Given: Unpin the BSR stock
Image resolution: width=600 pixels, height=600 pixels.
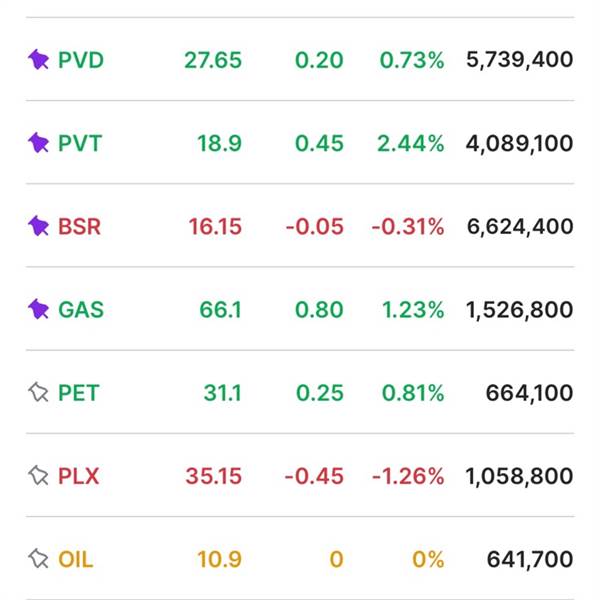Looking at the screenshot, I should point(38,226).
